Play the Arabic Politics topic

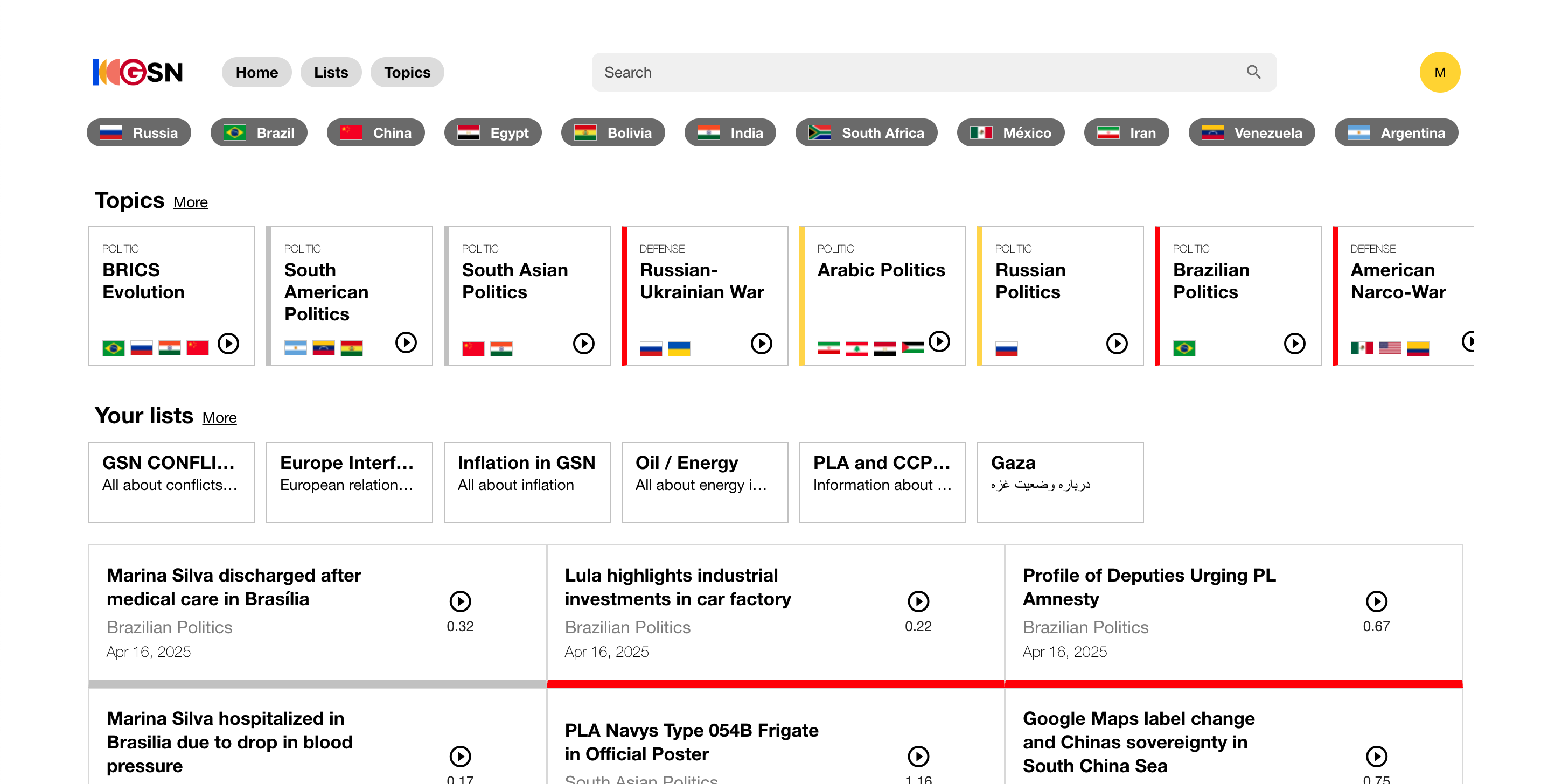point(939,341)
